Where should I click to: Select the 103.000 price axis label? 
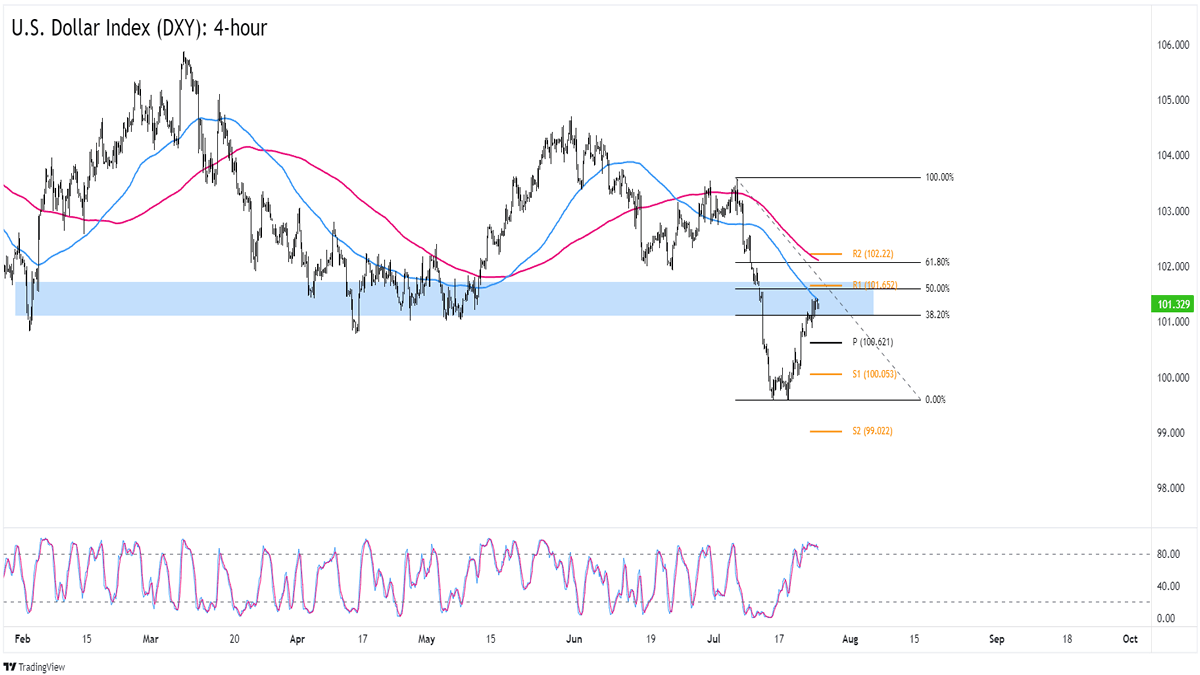coord(1173,212)
